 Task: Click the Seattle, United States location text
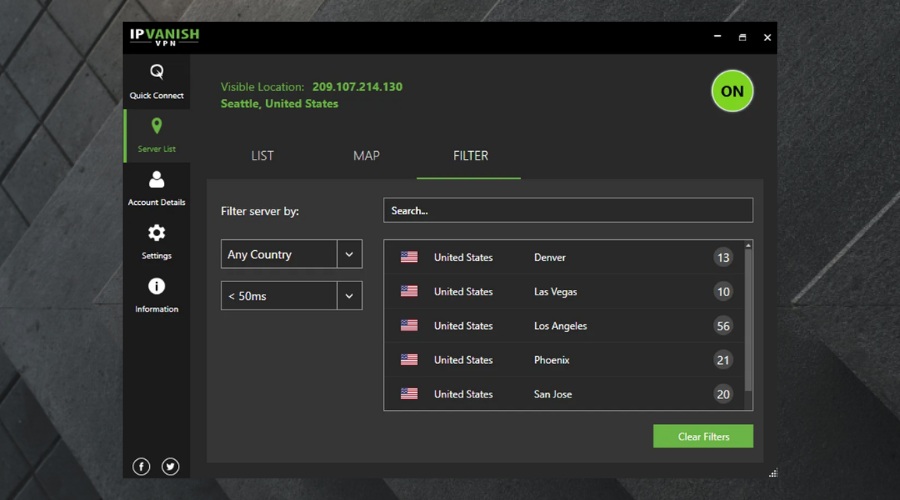click(x=280, y=104)
